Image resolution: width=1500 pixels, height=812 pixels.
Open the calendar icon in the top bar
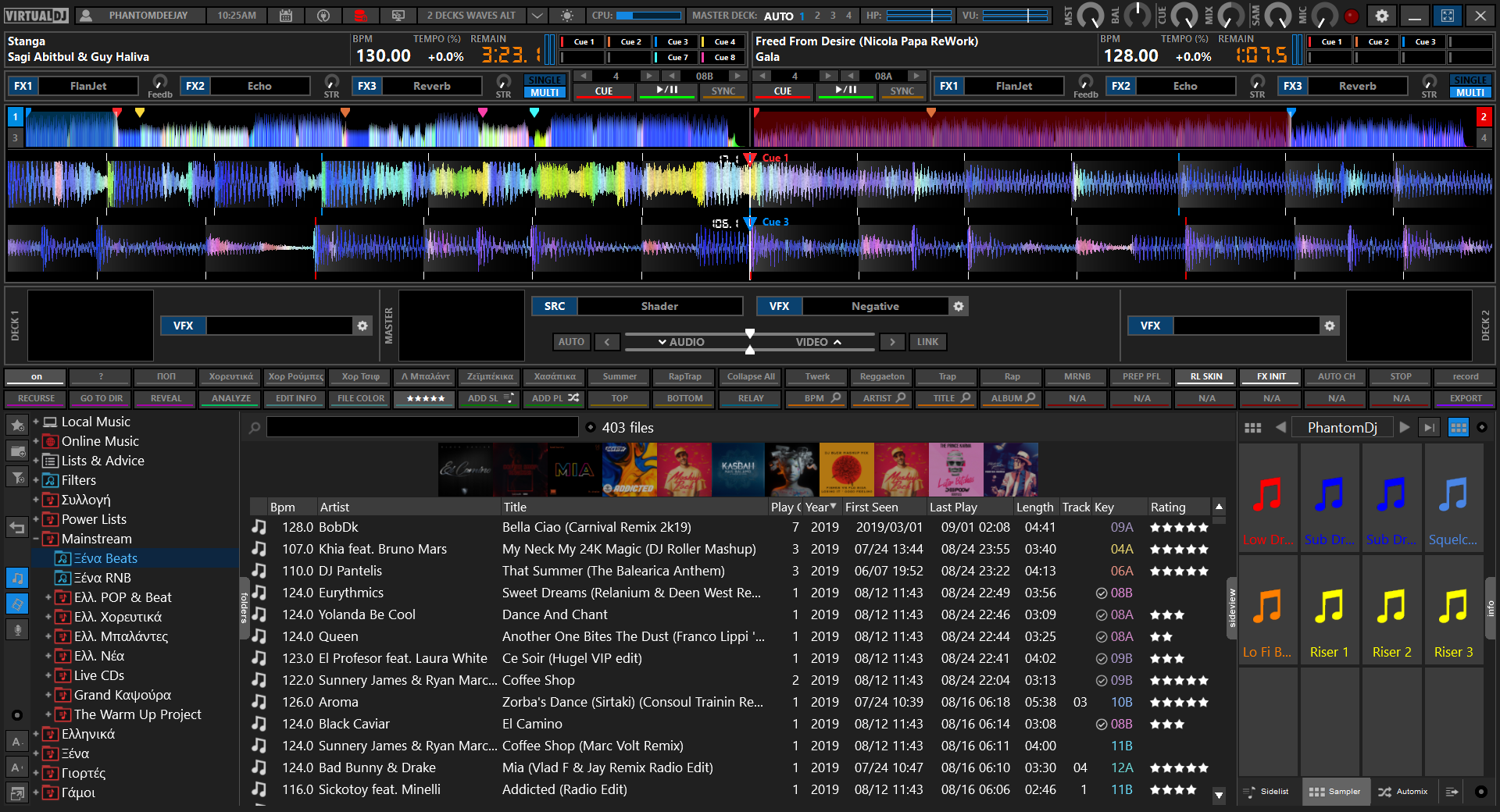pos(286,16)
